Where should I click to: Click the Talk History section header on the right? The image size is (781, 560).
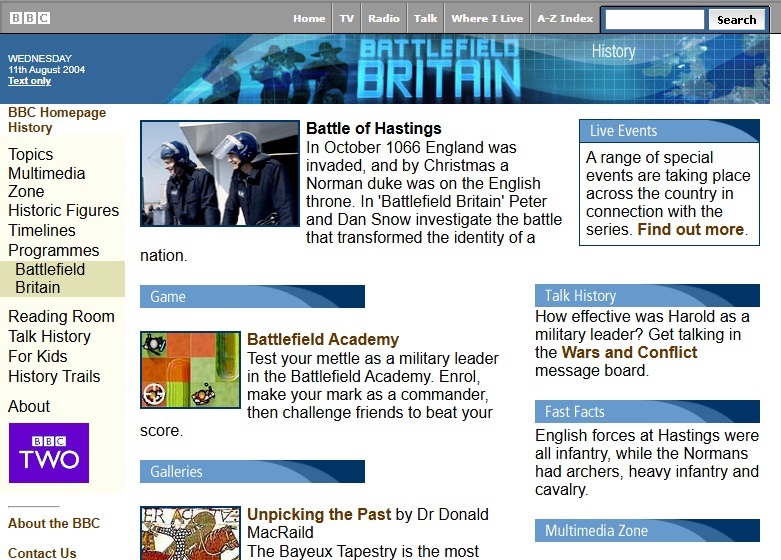pyautogui.click(x=647, y=295)
